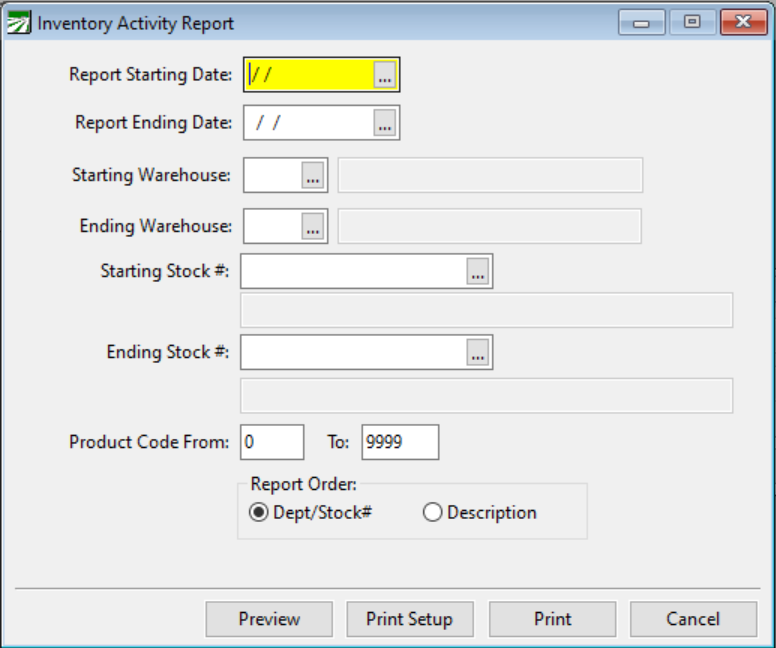
Task: Open the Starting Stock # lookup button
Action: point(477,271)
